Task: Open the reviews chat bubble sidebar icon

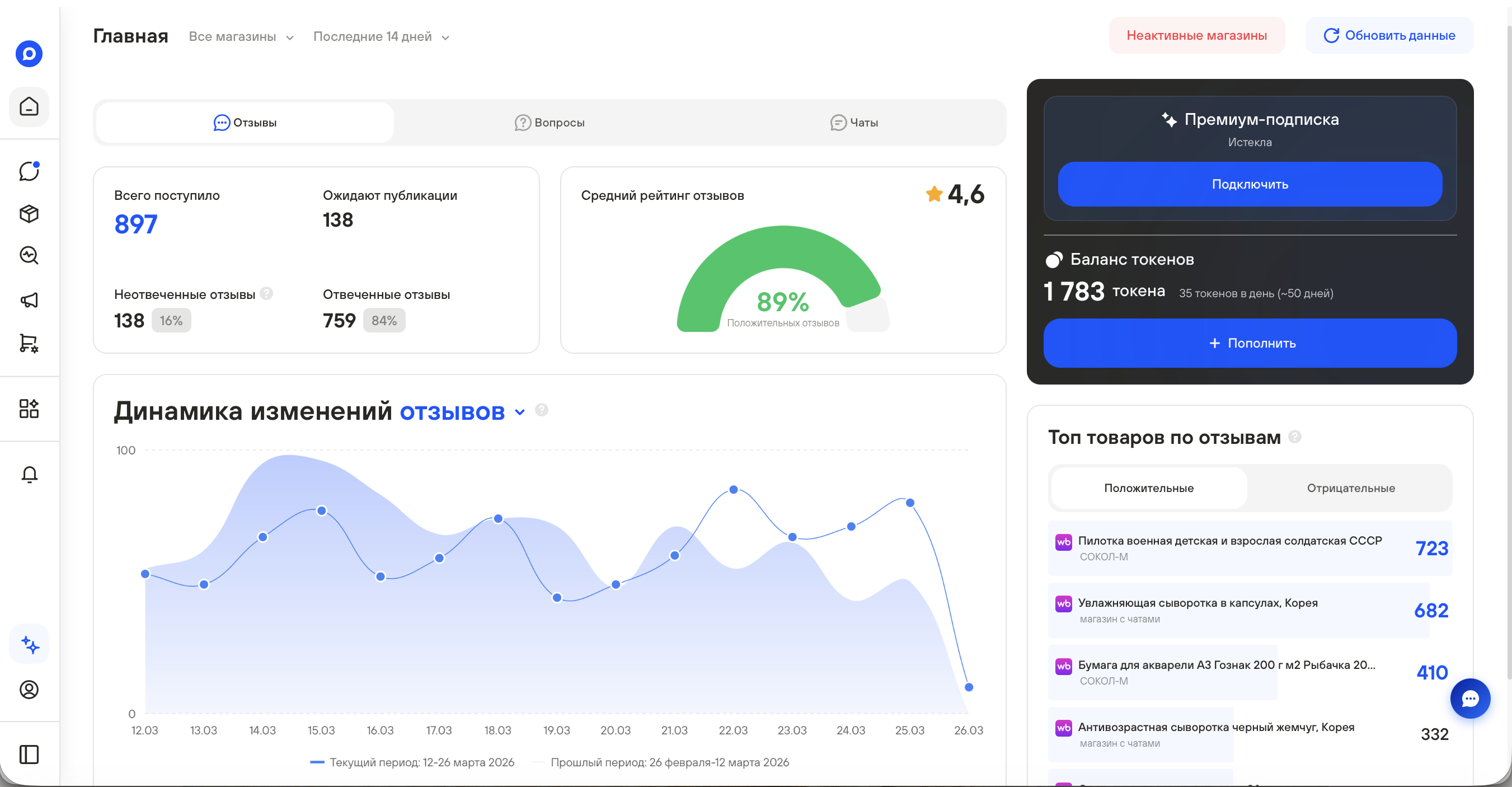Action: (x=29, y=171)
